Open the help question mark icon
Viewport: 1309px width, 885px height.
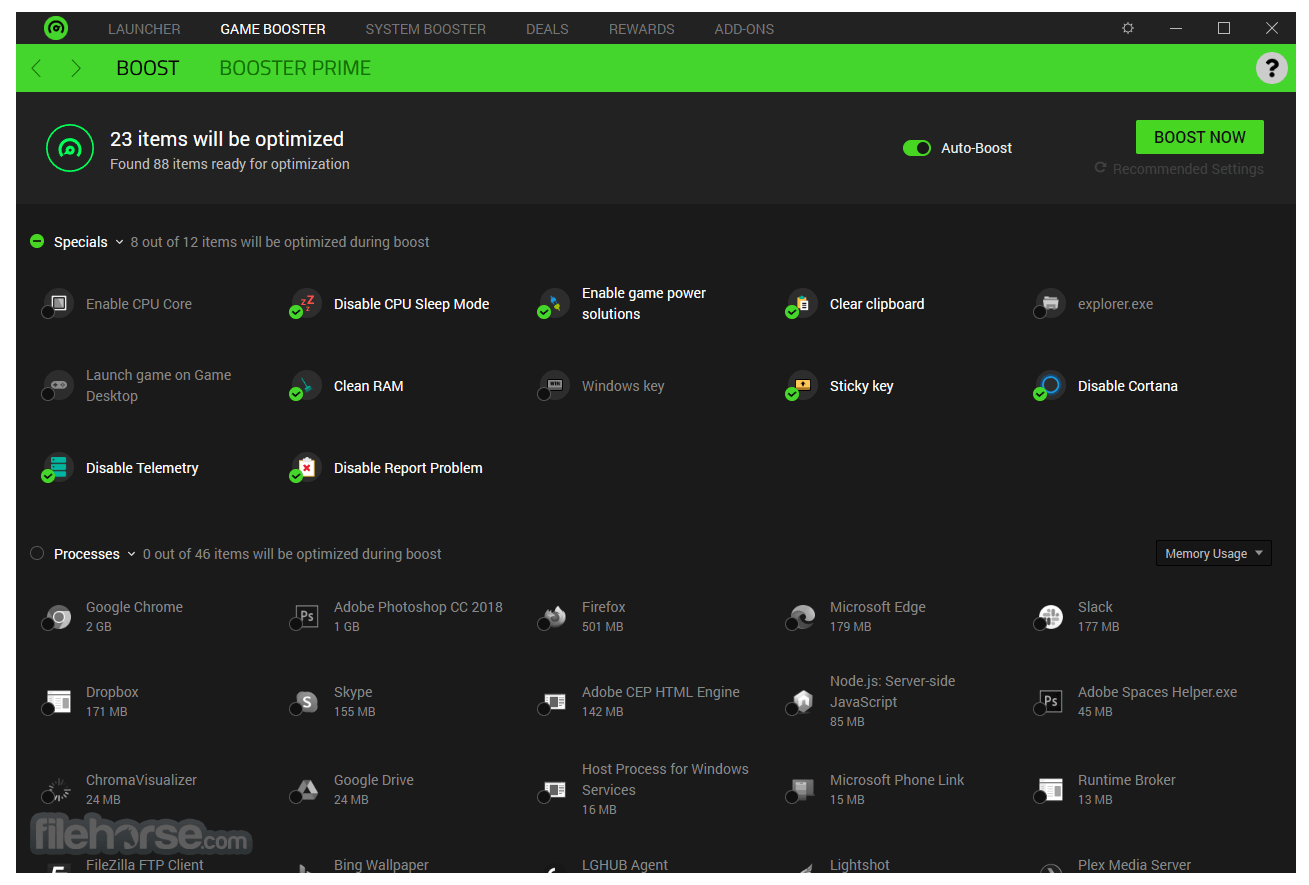[x=1271, y=68]
